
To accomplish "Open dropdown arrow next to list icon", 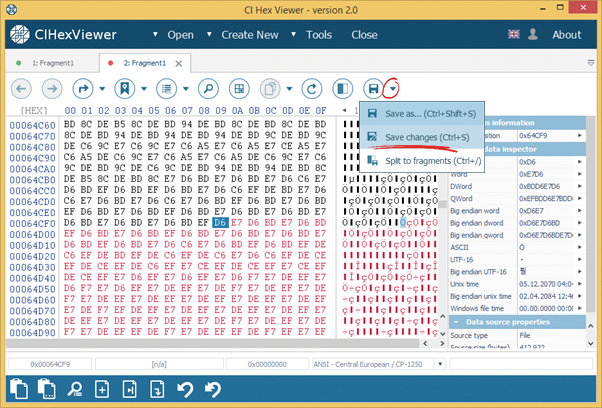I will [x=186, y=89].
